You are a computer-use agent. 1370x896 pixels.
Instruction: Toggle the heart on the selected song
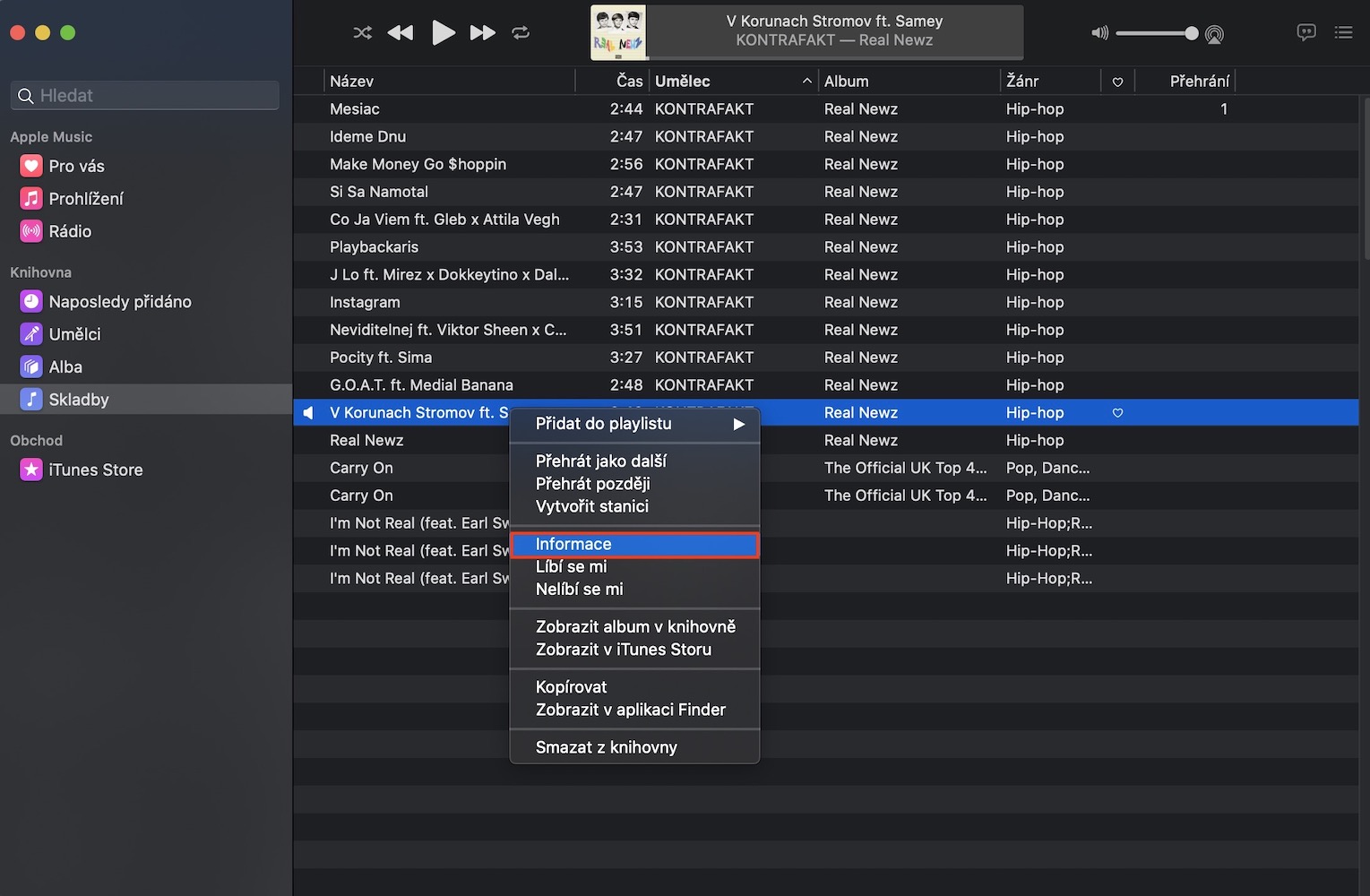(1117, 413)
